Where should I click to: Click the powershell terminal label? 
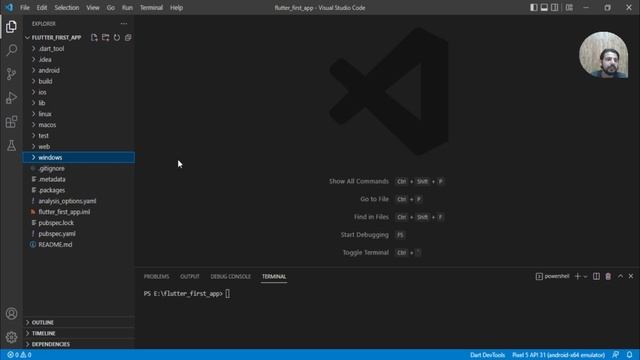point(552,276)
